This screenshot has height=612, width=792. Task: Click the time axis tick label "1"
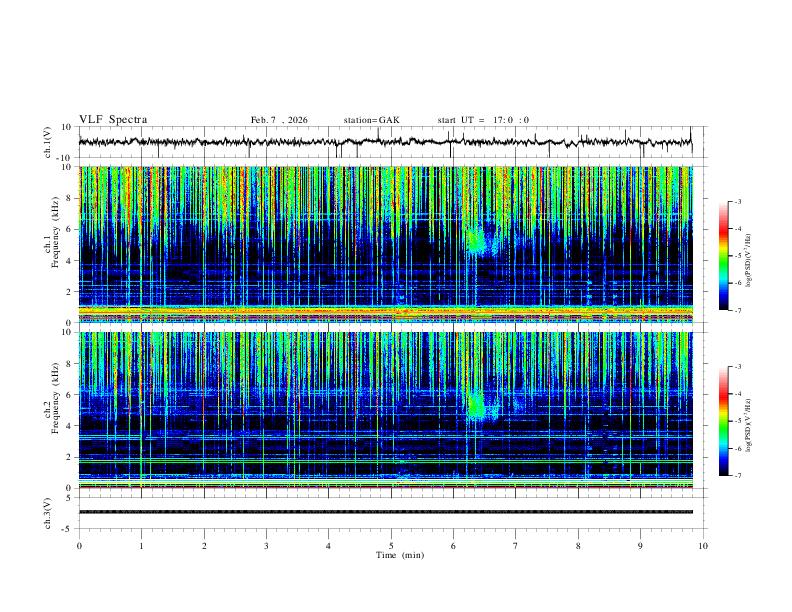[141, 546]
